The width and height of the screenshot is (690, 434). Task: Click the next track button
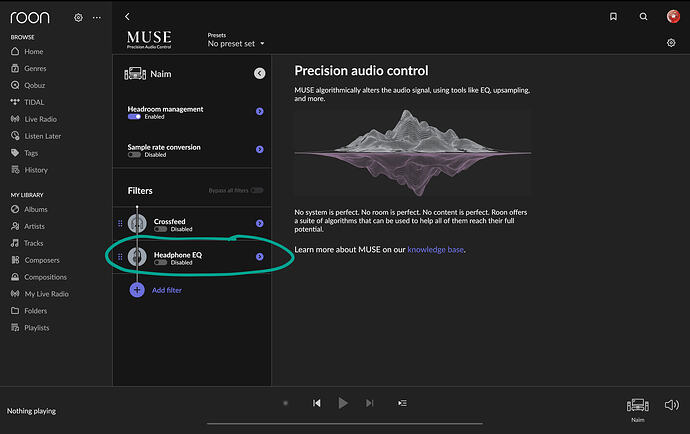[370, 403]
